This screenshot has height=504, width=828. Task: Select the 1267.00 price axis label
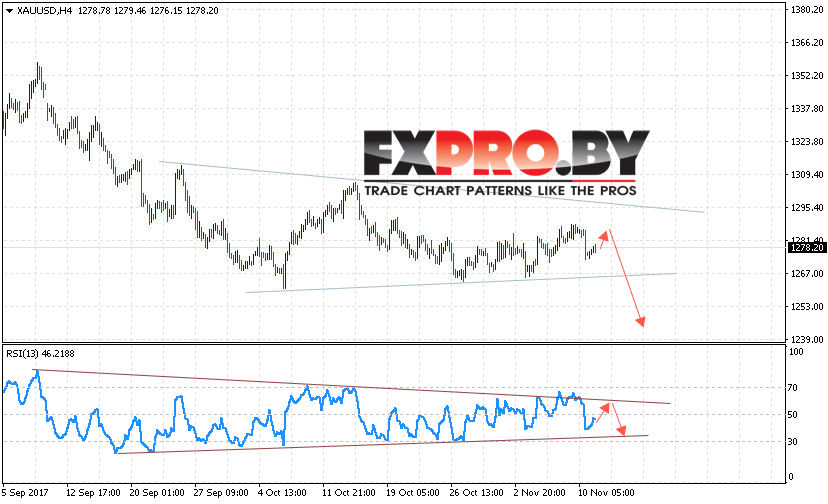point(807,274)
